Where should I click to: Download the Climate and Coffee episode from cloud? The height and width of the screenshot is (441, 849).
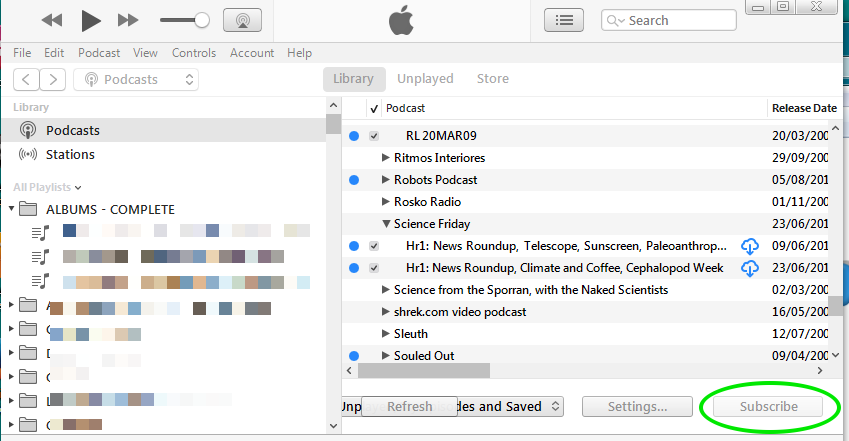[x=749, y=268]
